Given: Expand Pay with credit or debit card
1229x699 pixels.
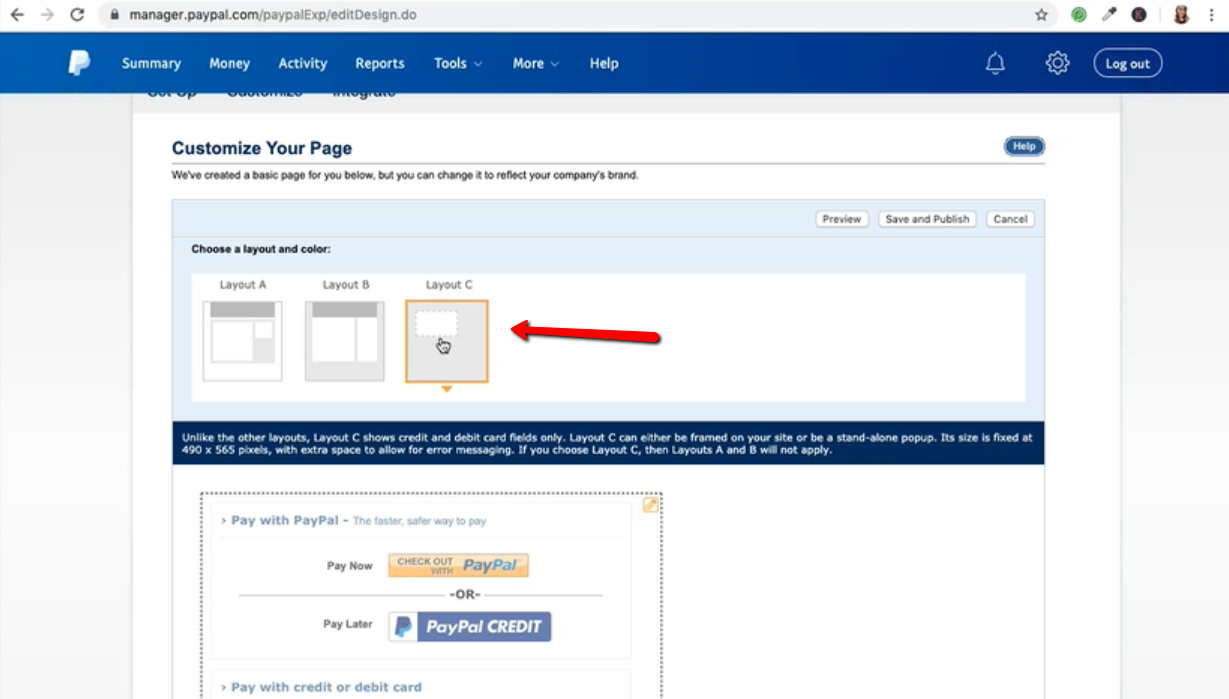Looking at the screenshot, I should coord(321,687).
